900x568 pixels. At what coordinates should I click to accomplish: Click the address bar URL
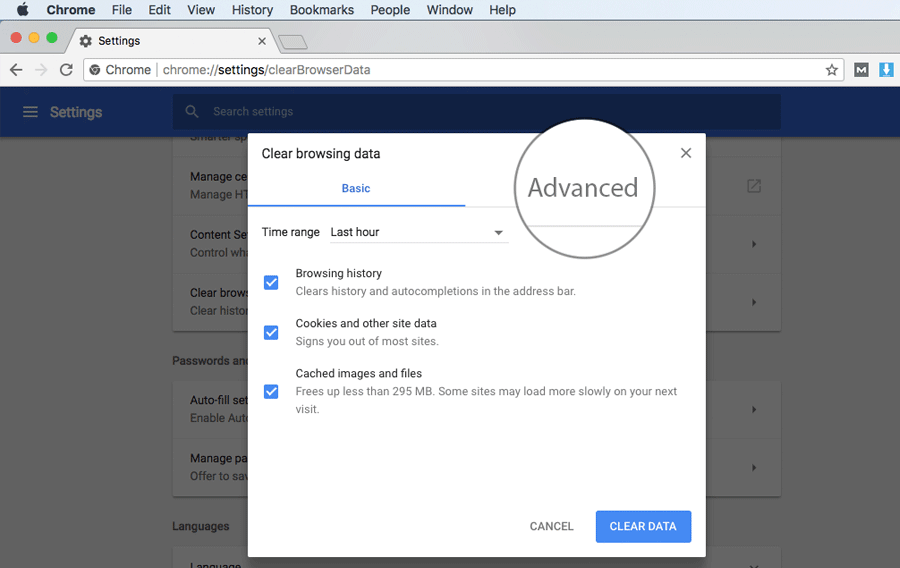pos(266,70)
